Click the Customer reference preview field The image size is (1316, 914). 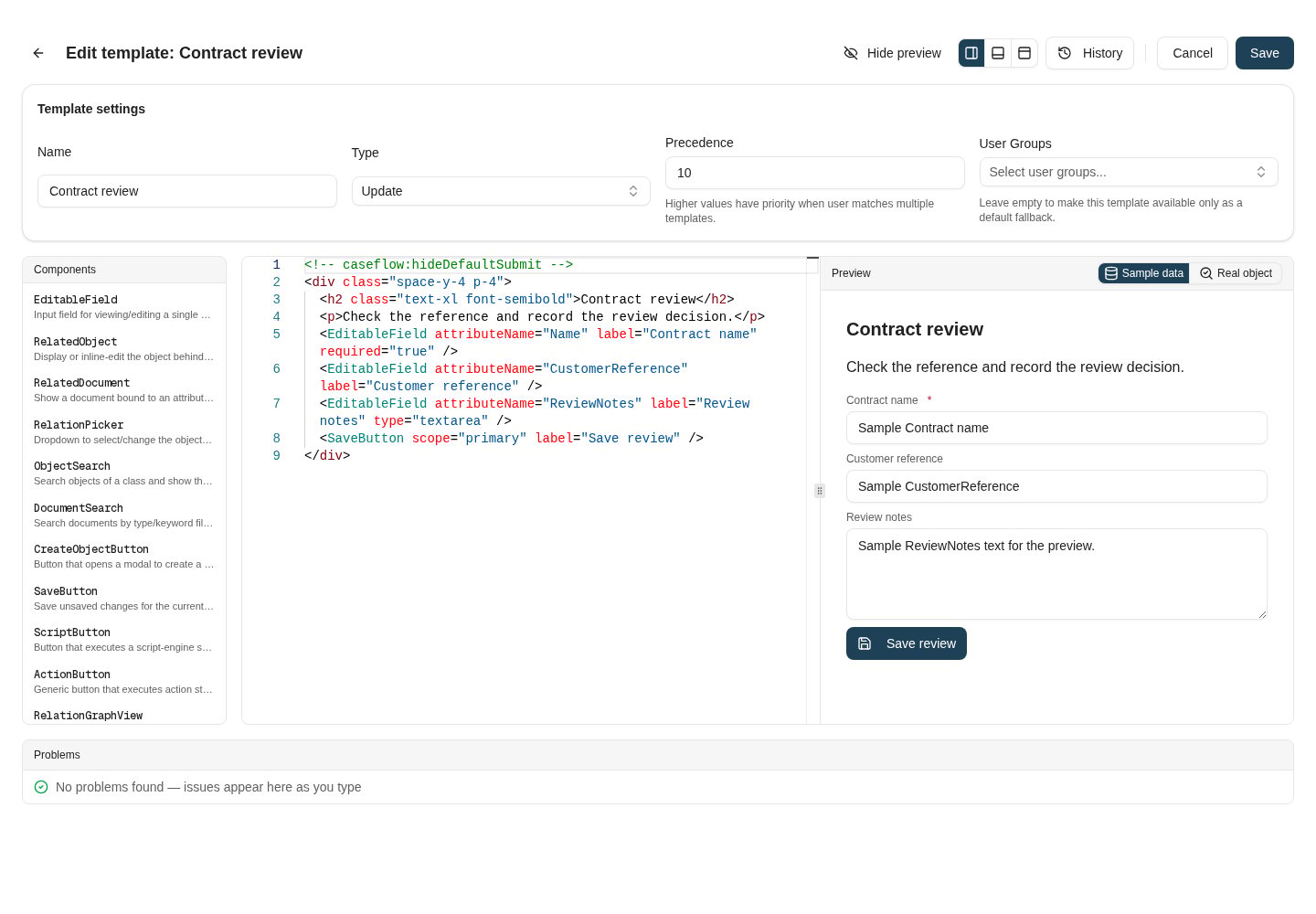(x=1056, y=486)
